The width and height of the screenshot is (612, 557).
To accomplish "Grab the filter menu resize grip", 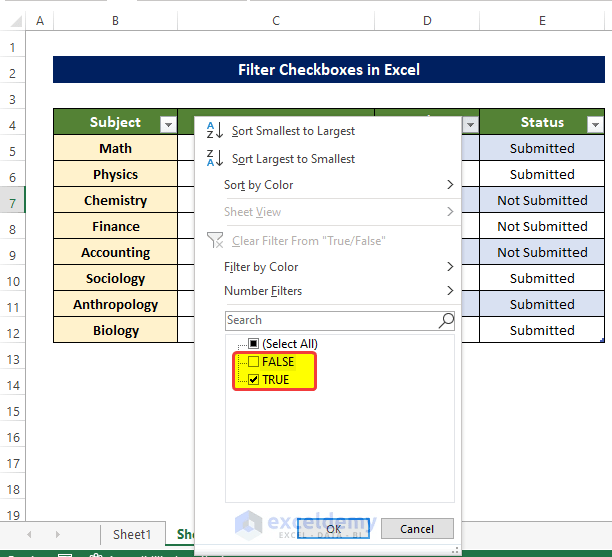I will tap(455, 550).
